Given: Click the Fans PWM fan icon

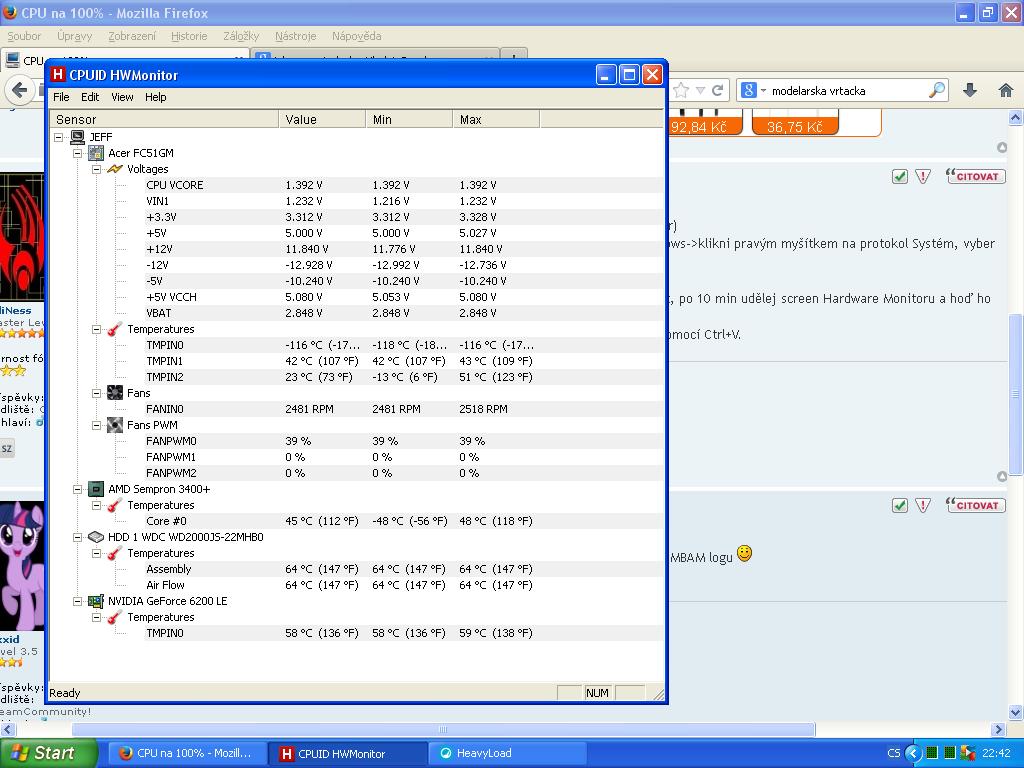Looking at the screenshot, I should (x=115, y=425).
